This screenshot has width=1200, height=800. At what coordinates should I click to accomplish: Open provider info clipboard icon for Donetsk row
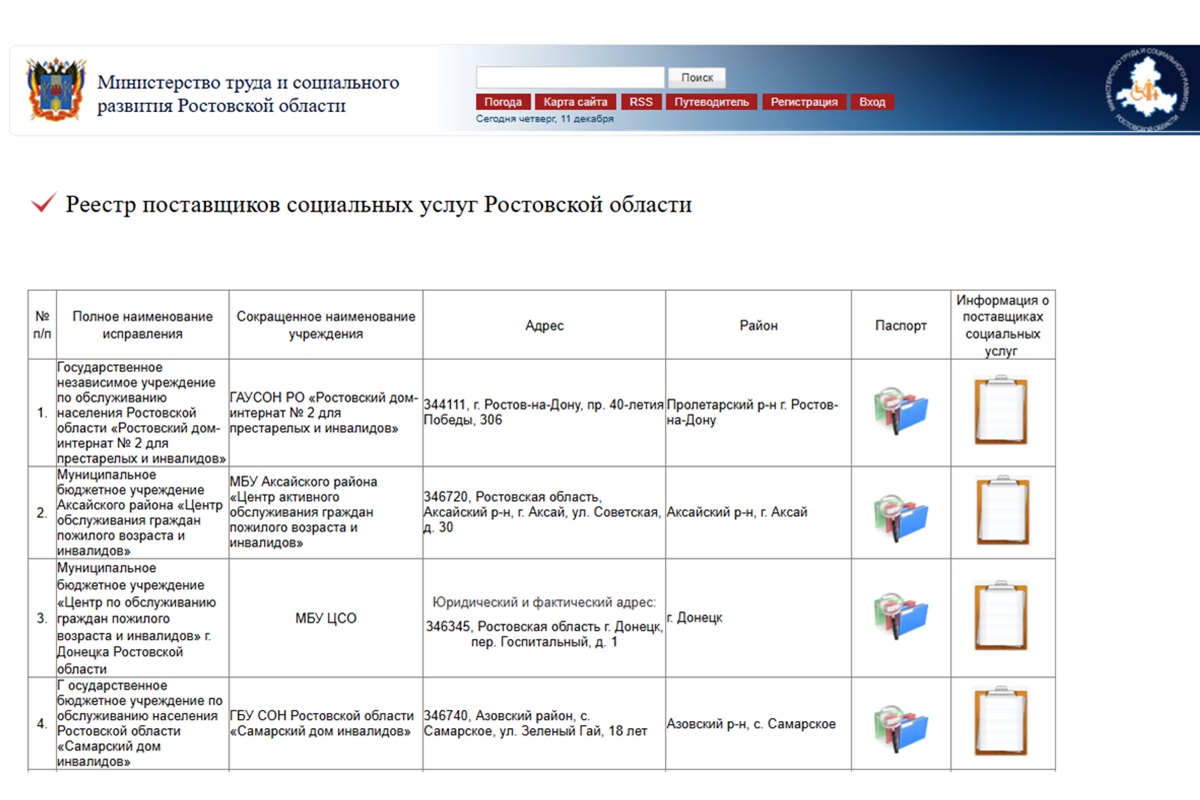pyautogui.click(x=1001, y=617)
